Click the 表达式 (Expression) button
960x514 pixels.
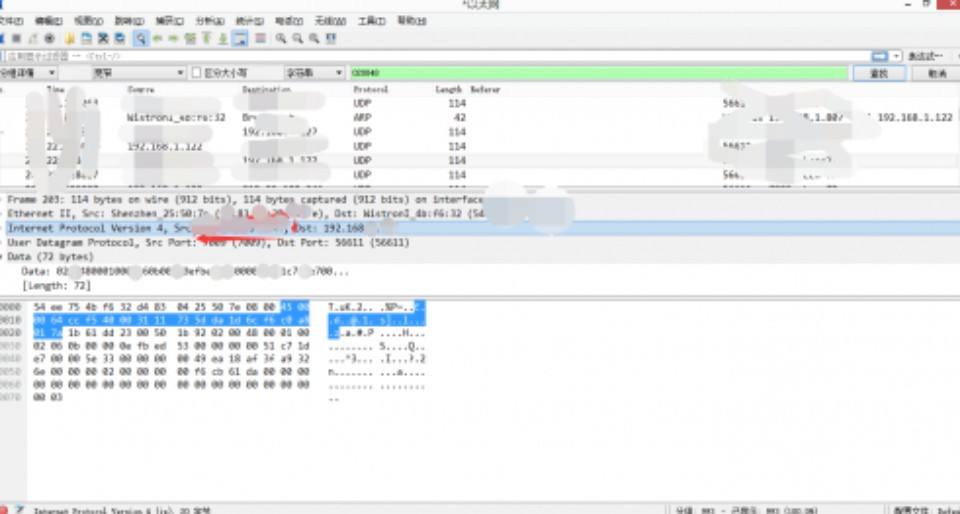click(925, 56)
